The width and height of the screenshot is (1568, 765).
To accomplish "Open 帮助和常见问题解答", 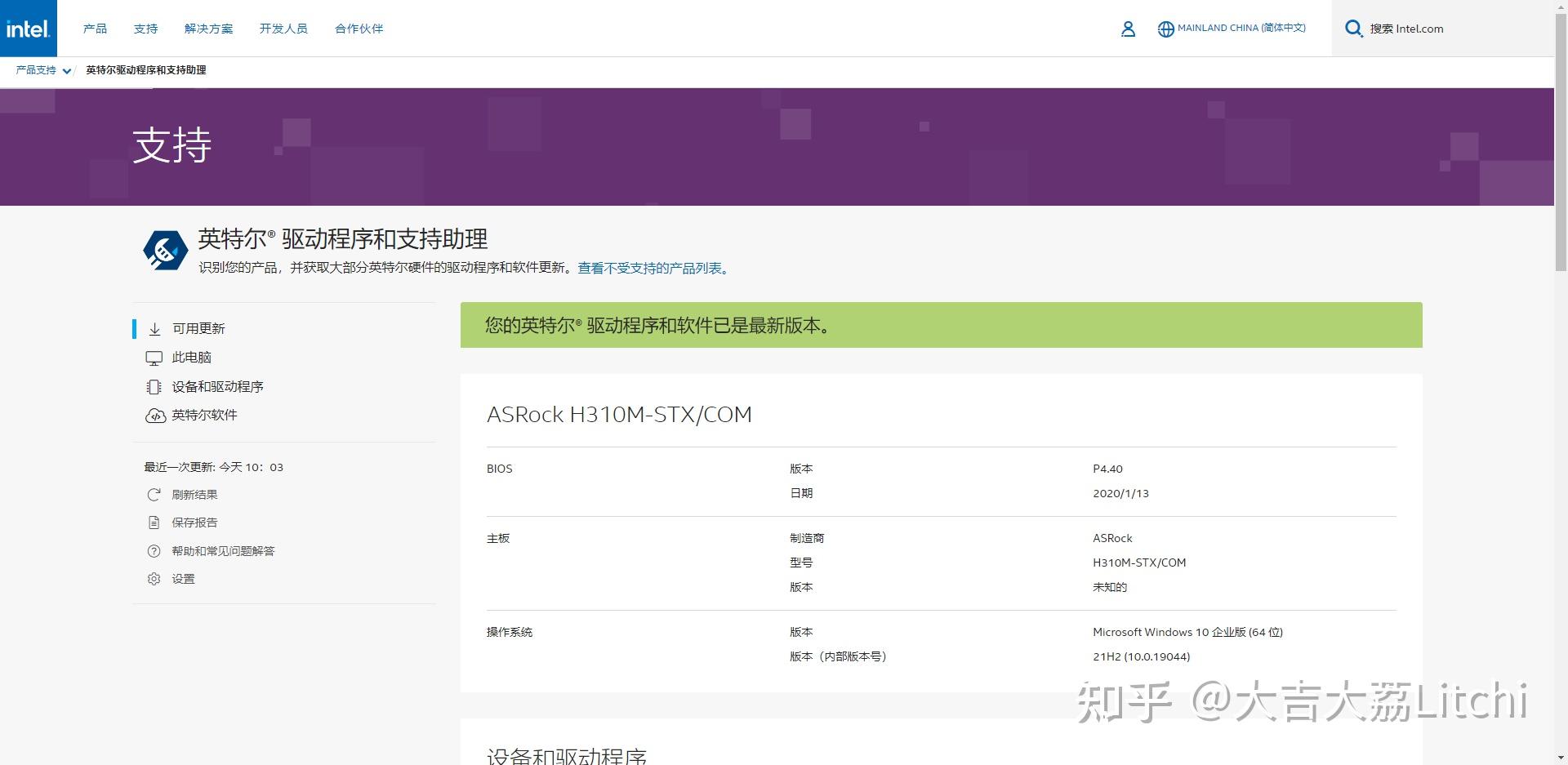I will point(223,551).
